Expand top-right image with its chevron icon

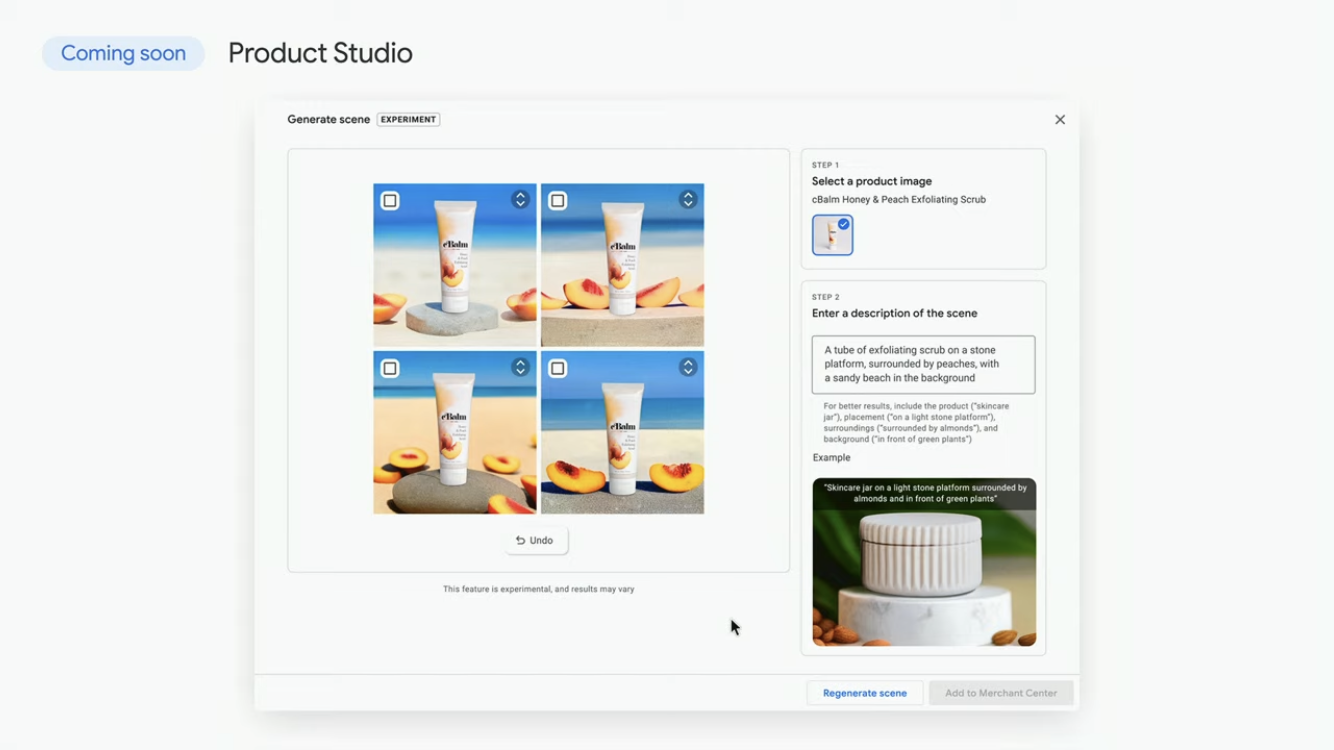(688, 200)
